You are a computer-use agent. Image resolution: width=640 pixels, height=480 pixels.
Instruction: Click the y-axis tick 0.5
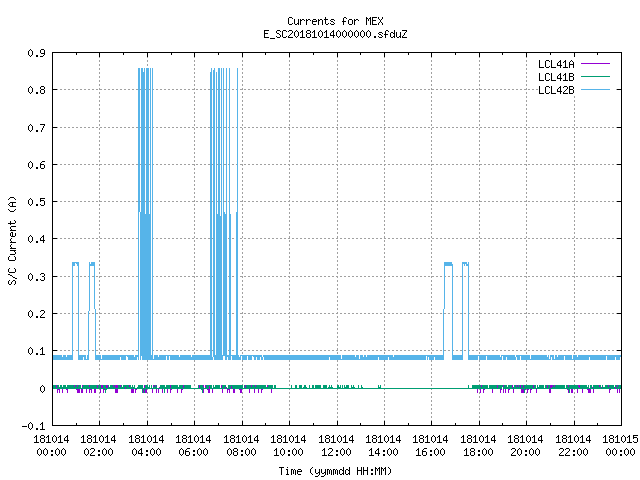tap(36, 202)
